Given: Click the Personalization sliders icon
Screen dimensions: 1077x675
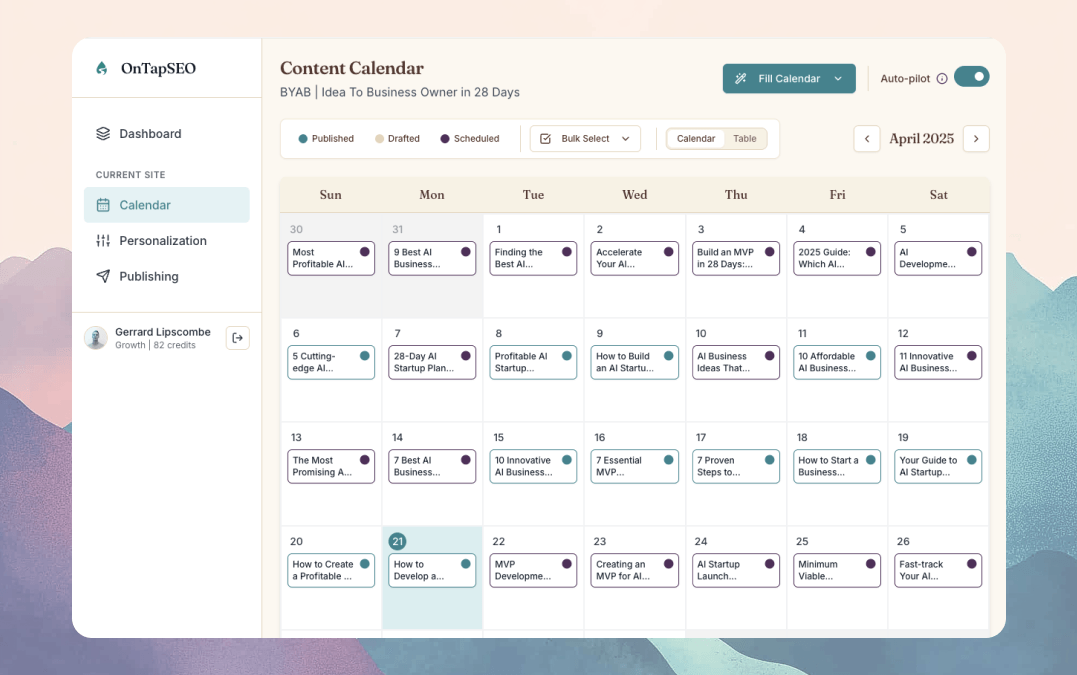Looking at the screenshot, I should tap(103, 241).
